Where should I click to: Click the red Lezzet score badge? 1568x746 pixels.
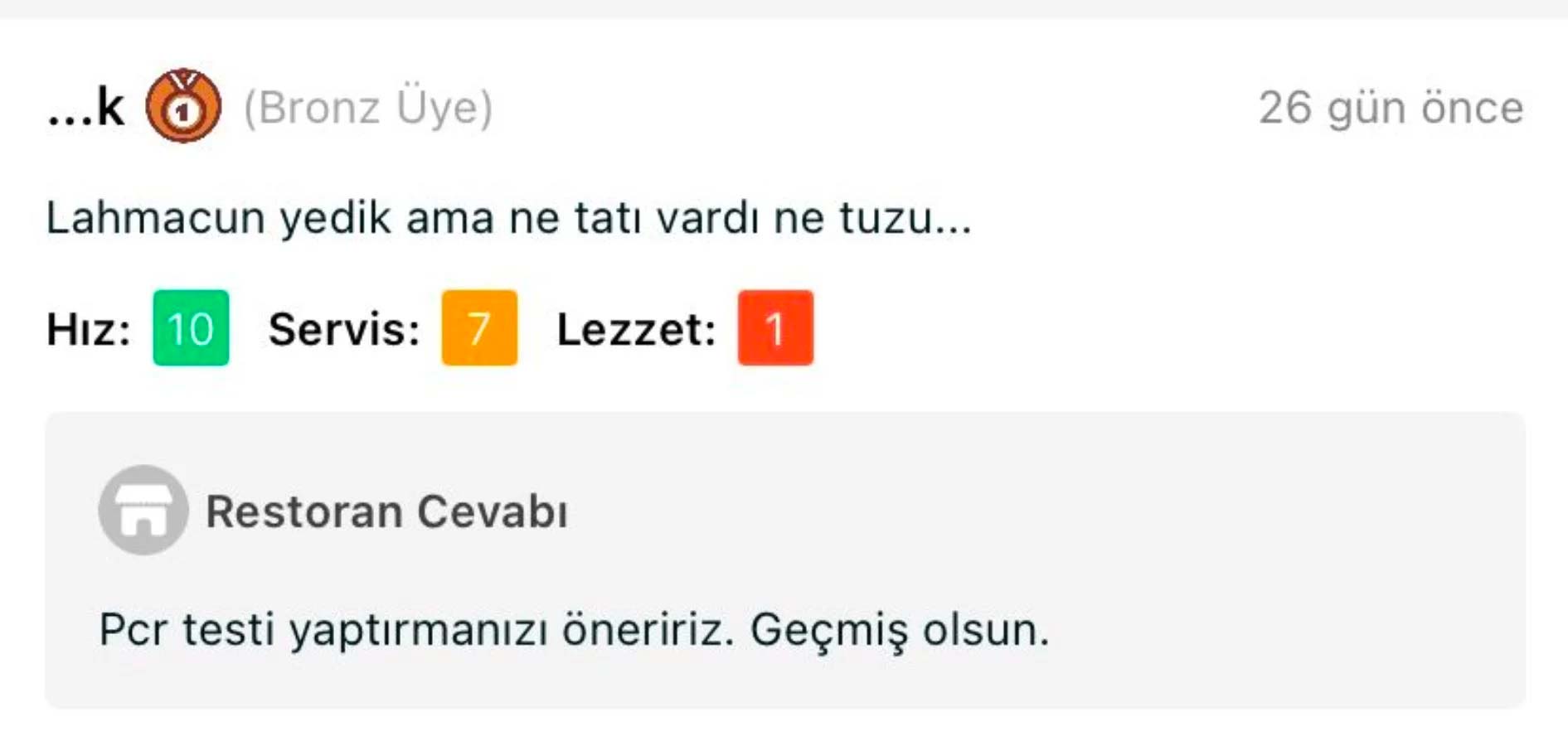pyautogui.click(x=774, y=329)
